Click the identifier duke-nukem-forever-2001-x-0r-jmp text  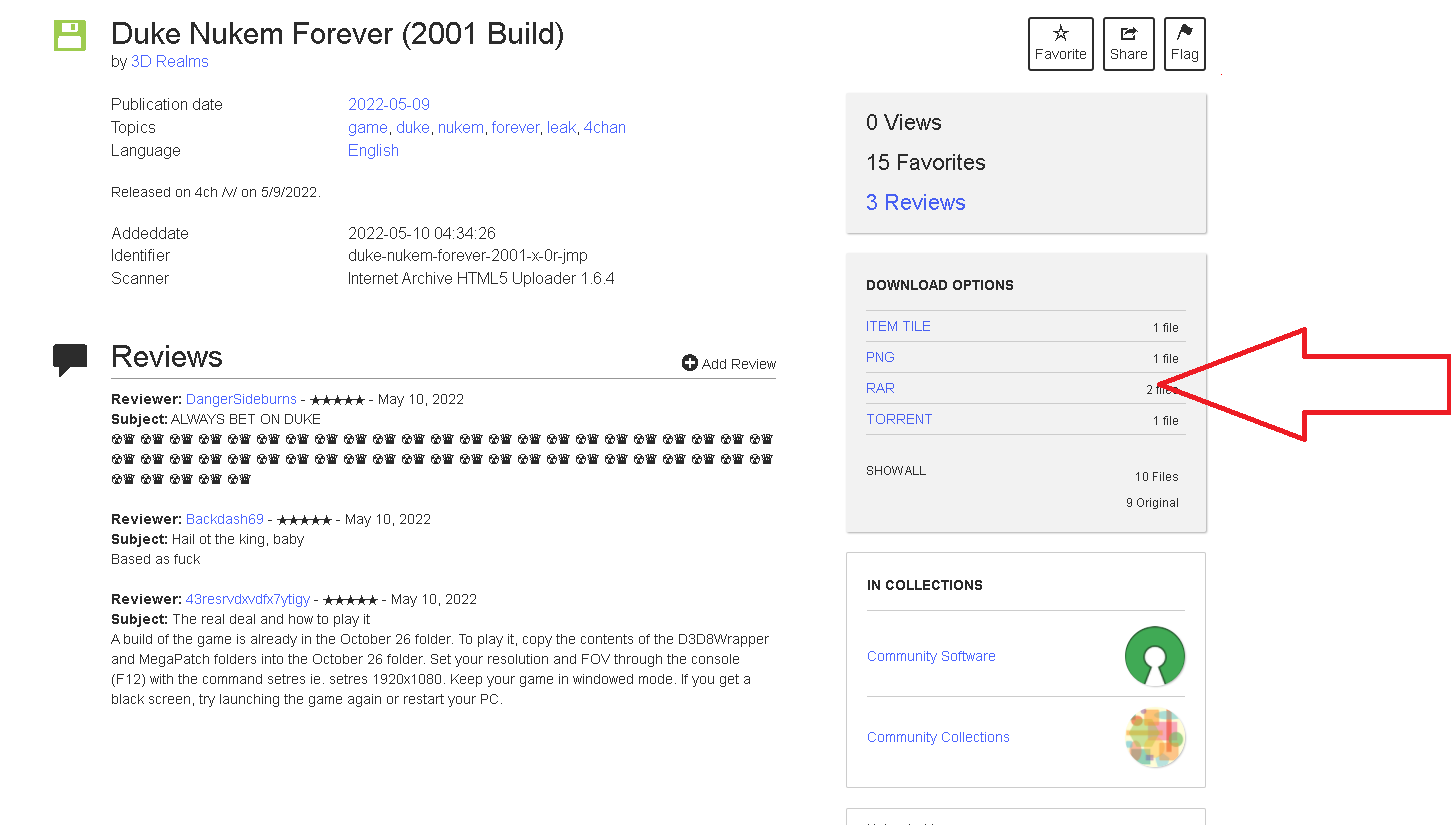[x=468, y=256]
